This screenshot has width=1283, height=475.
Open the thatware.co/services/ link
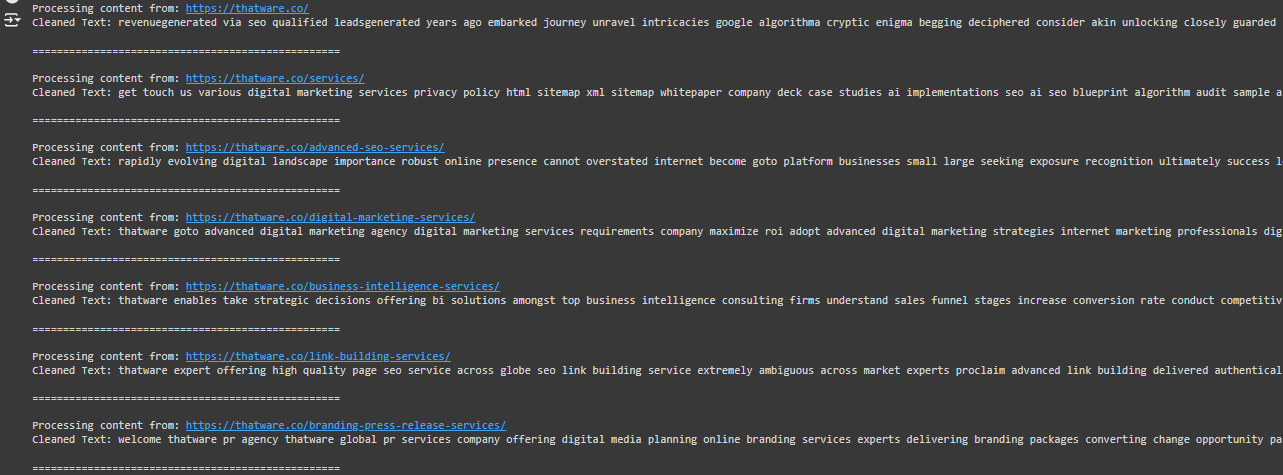(275, 78)
